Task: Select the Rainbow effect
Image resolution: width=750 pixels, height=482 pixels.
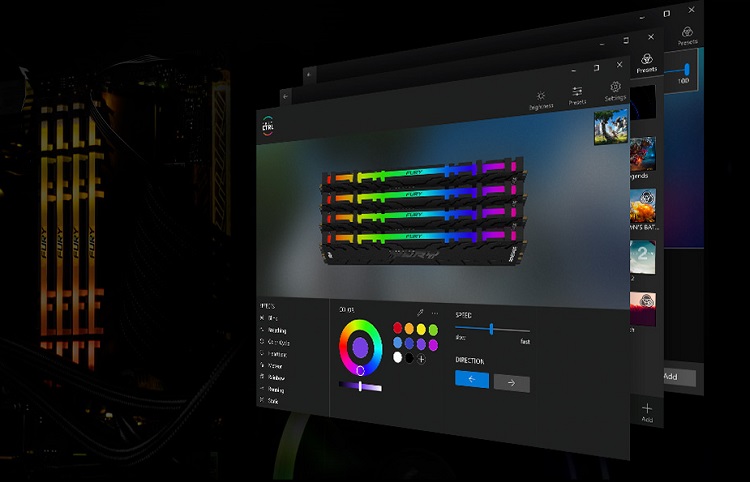Action: pyautogui.click(x=272, y=378)
